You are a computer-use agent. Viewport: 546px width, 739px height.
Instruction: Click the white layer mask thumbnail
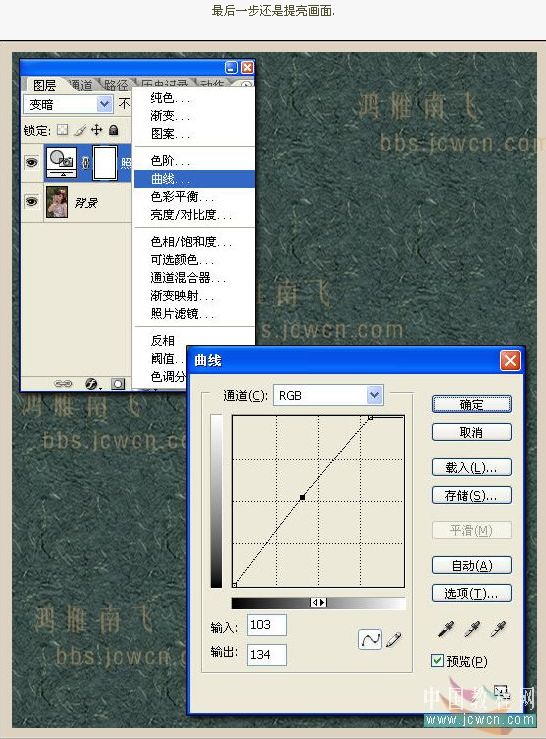pyautogui.click(x=105, y=163)
